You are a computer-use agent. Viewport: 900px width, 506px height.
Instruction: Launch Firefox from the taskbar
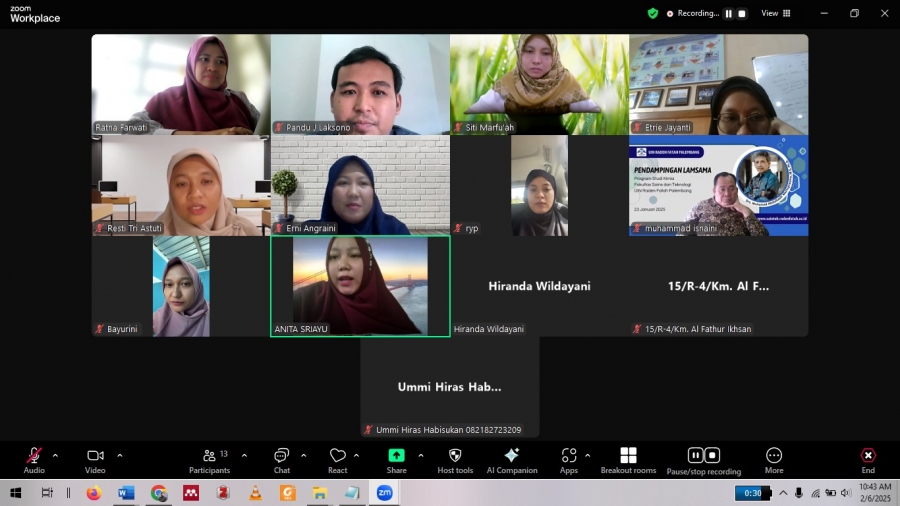click(x=94, y=493)
